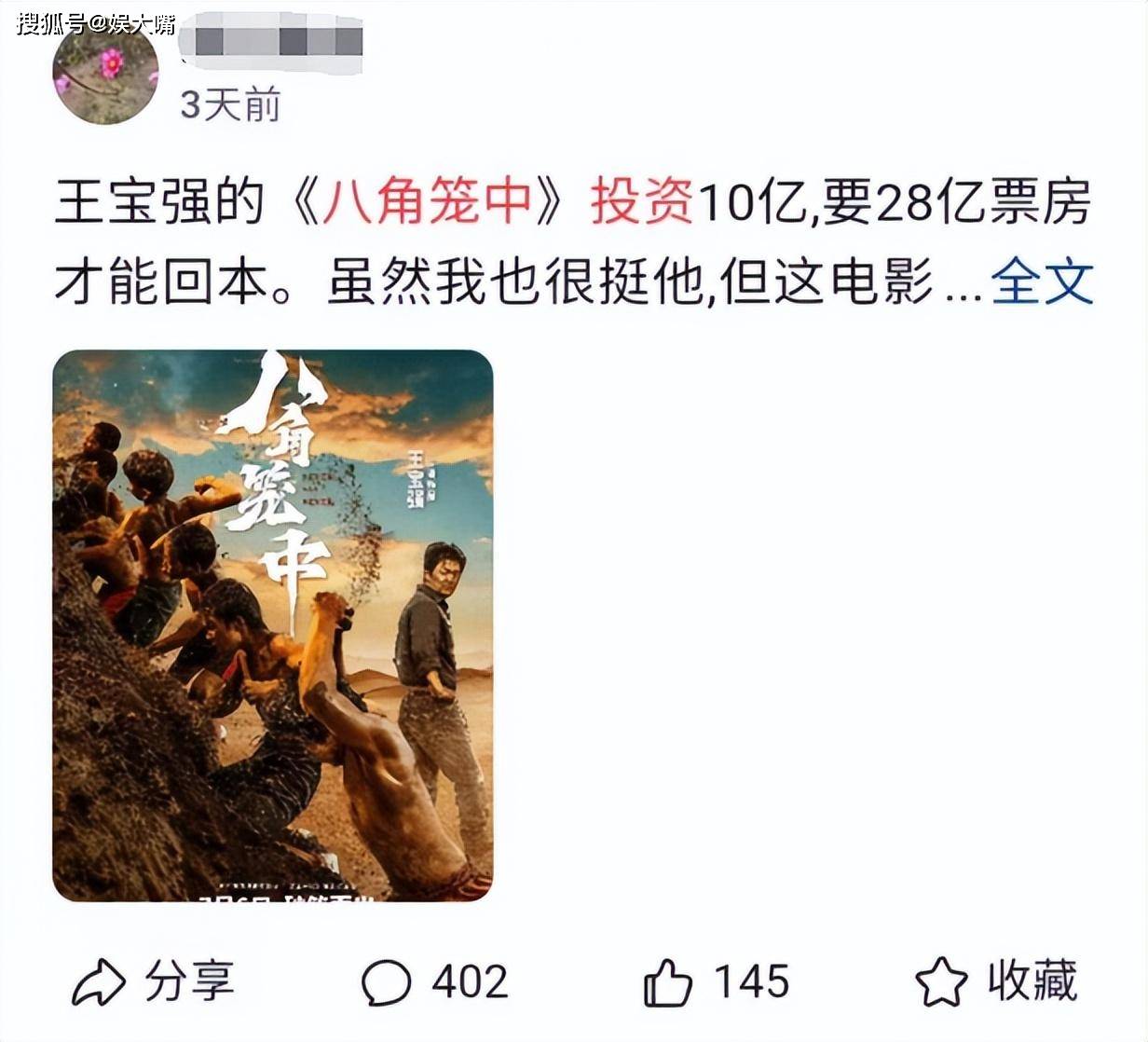Click the 搜狐号@娱大嘴 watermark
This screenshot has height=1042, width=1148.
tap(96, 22)
